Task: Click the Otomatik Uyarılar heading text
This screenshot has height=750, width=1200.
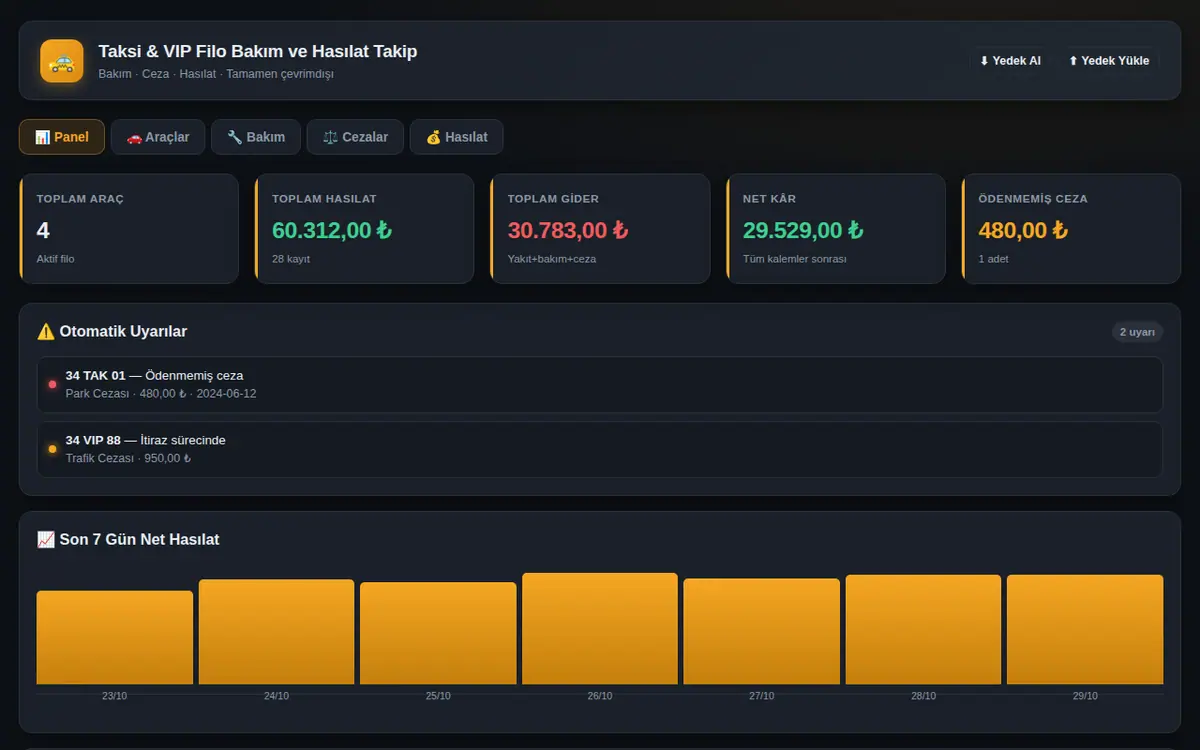Action: coord(123,332)
